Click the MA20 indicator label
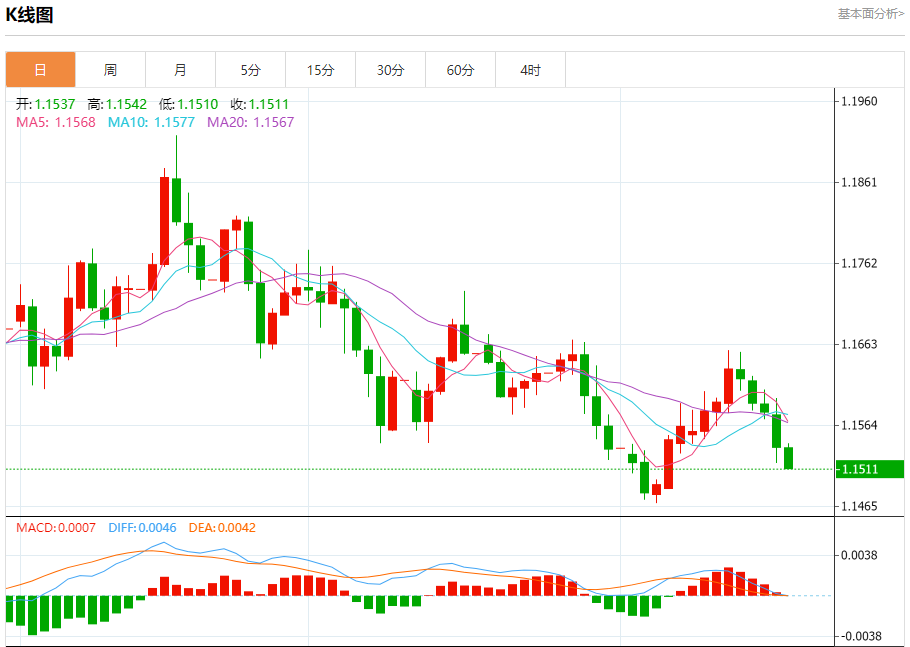Viewport: 910px width, 647px height. click(251, 122)
